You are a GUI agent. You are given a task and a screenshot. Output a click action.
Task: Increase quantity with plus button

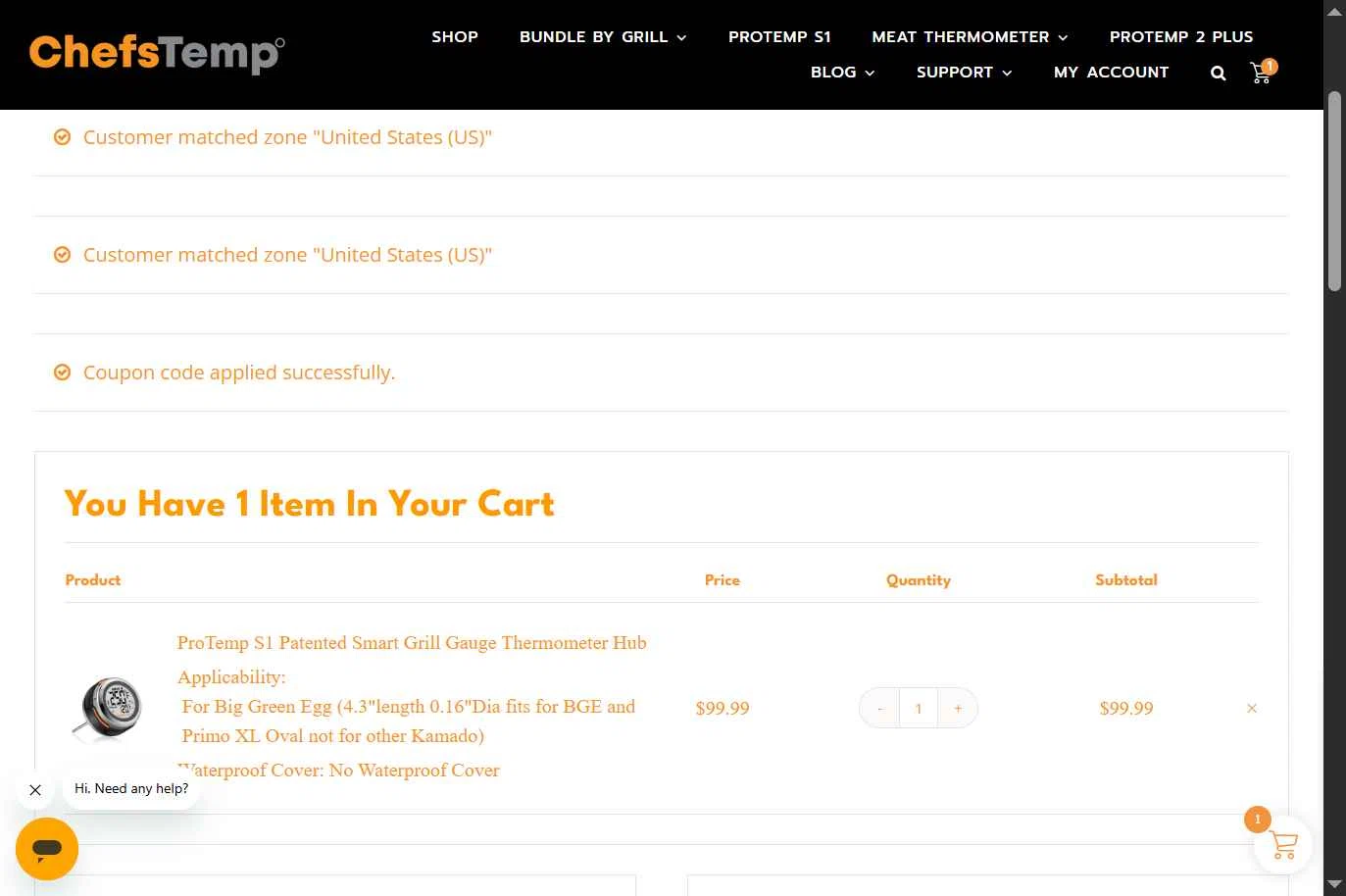pyautogui.click(x=958, y=708)
